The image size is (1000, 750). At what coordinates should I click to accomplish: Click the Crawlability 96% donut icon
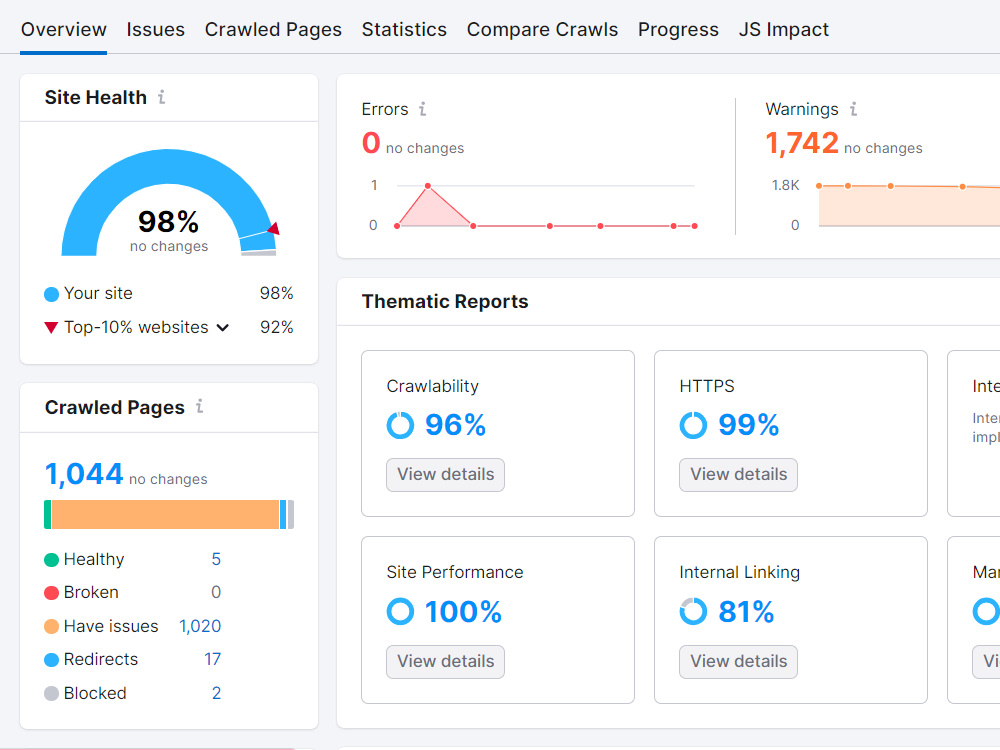pos(401,425)
